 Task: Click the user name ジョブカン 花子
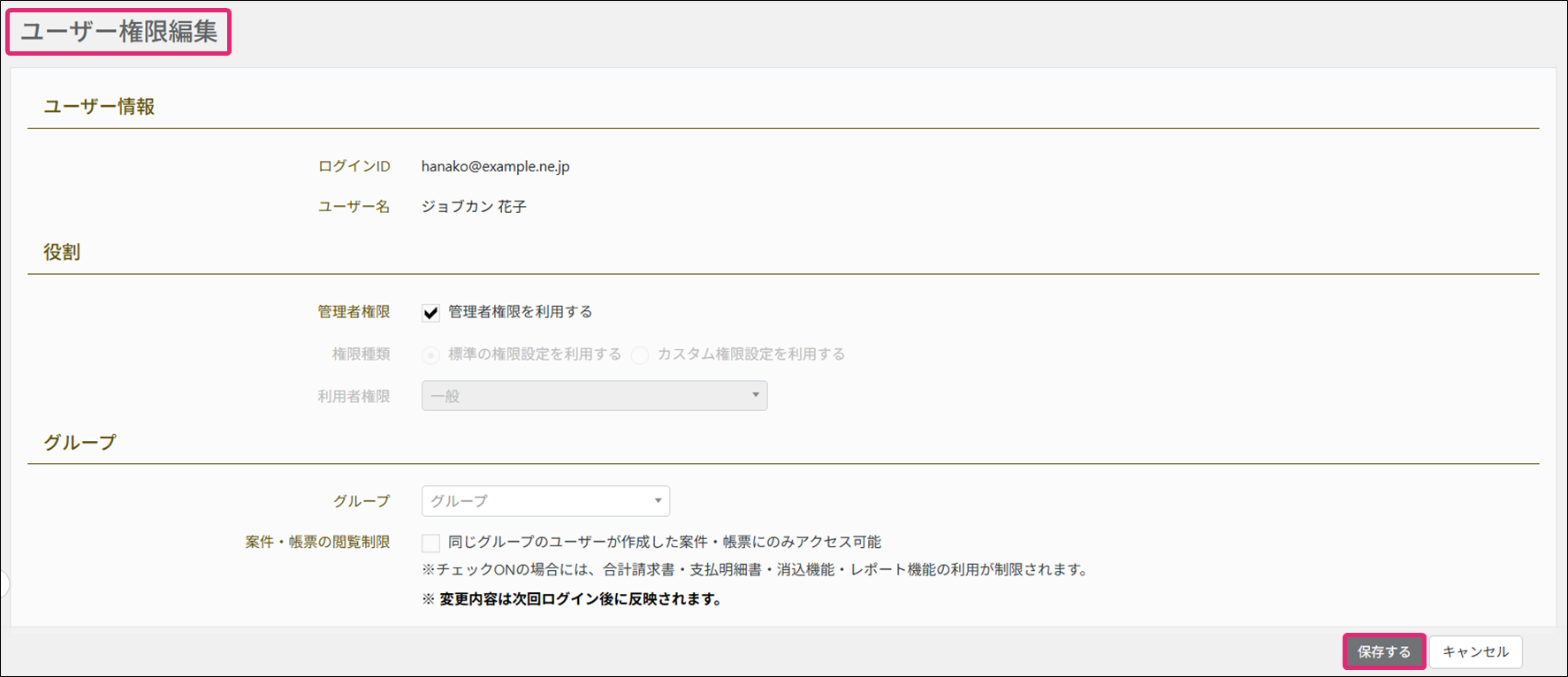coord(474,207)
